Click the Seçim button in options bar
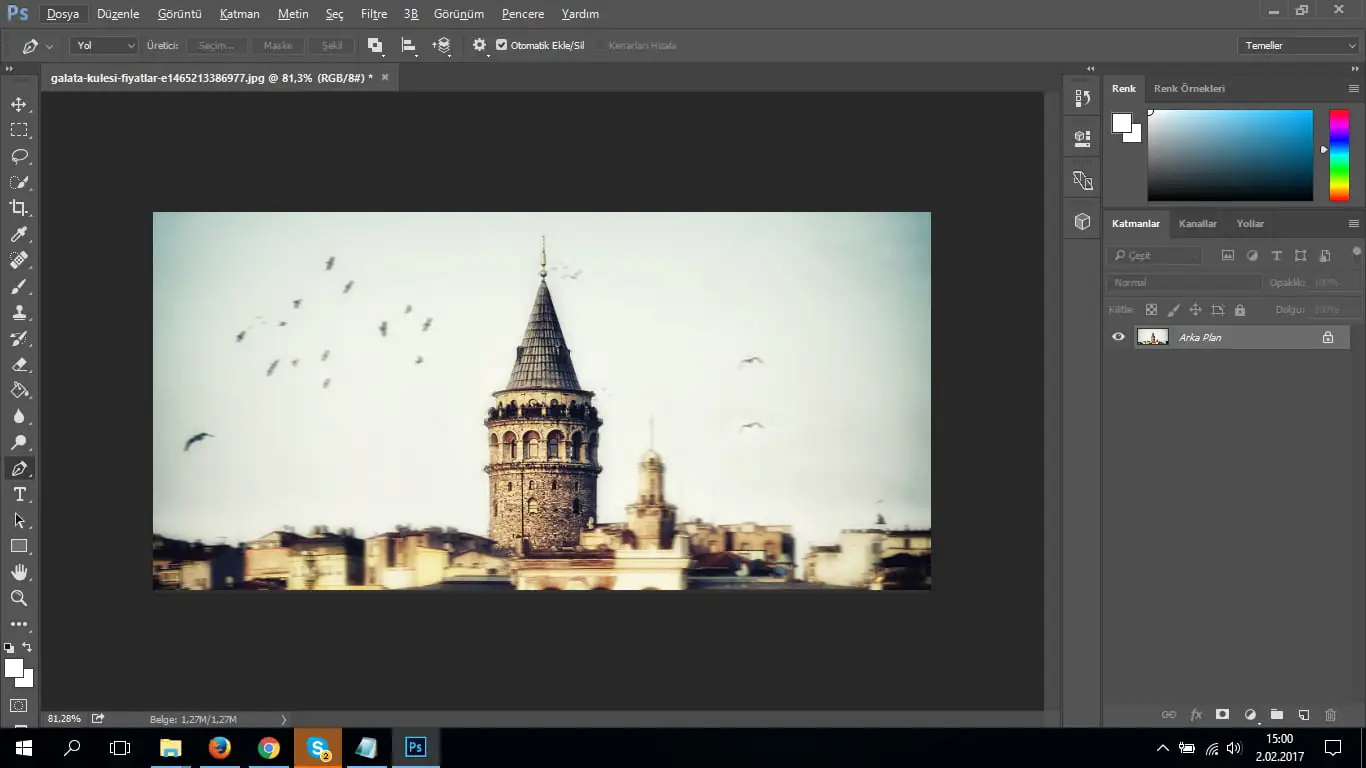Viewport: 1366px width, 768px height. pyautogui.click(x=216, y=45)
